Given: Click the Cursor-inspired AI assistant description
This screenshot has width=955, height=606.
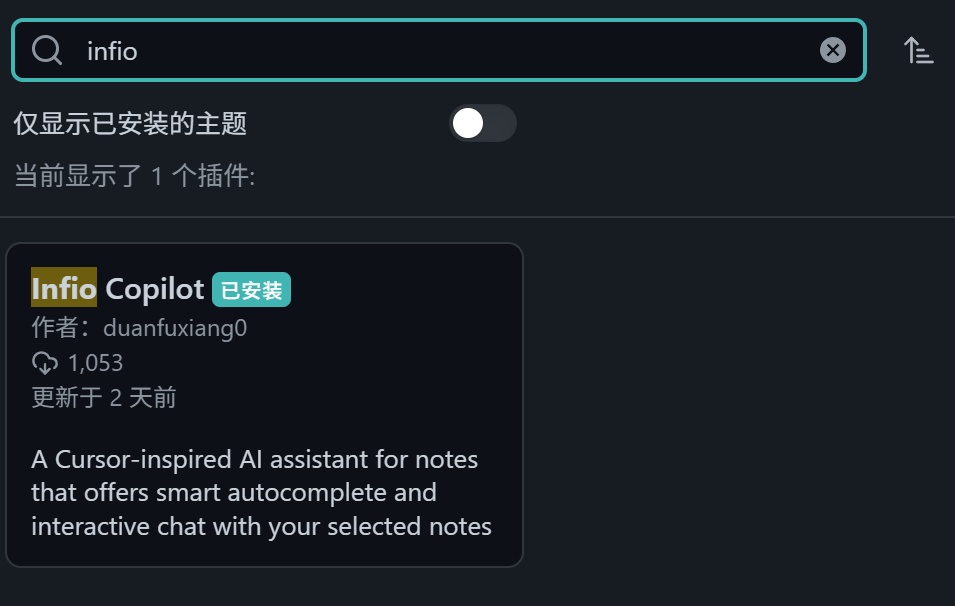Looking at the screenshot, I should [261, 493].
